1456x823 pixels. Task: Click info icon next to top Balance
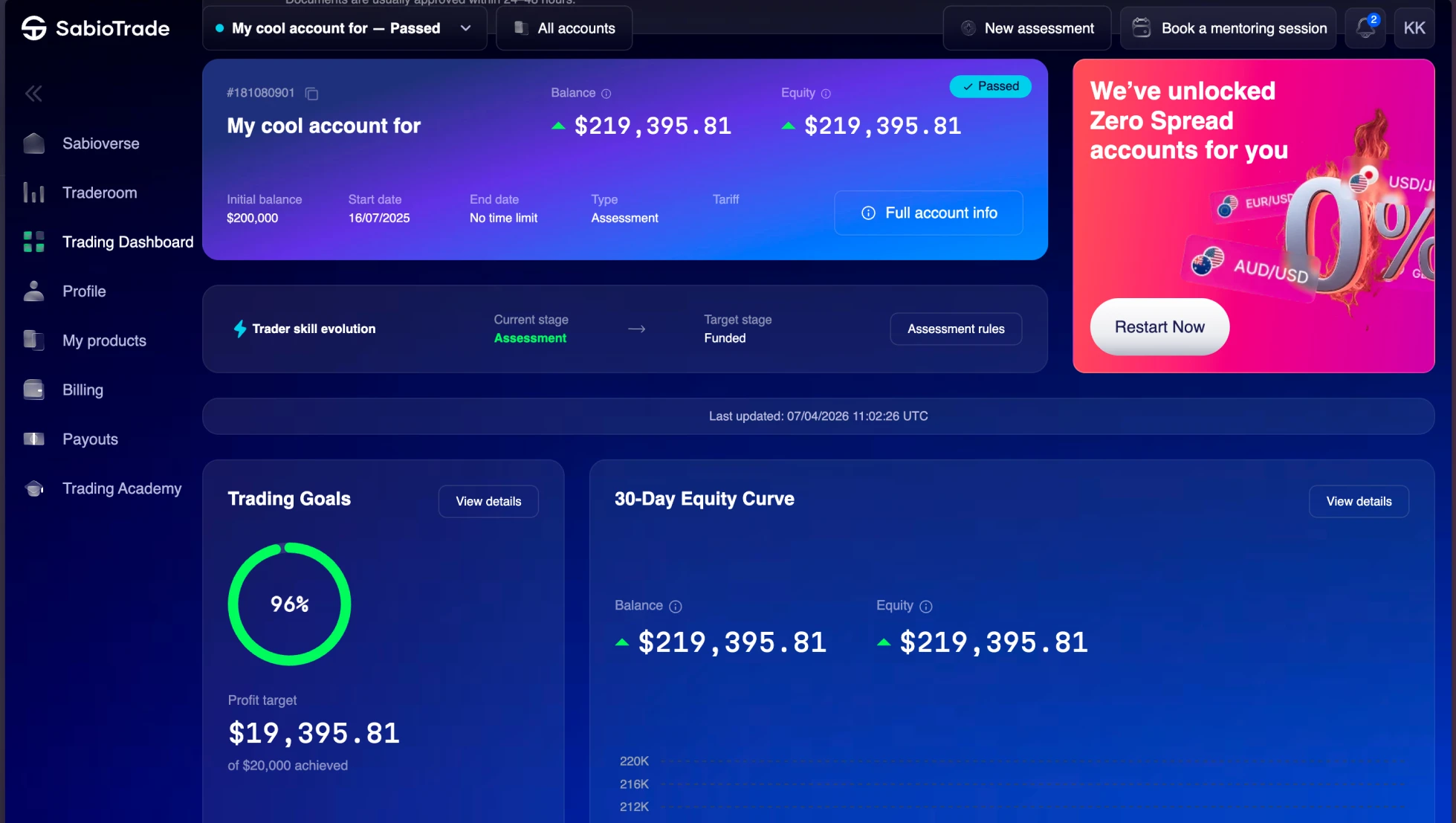(x=606, y=94)
